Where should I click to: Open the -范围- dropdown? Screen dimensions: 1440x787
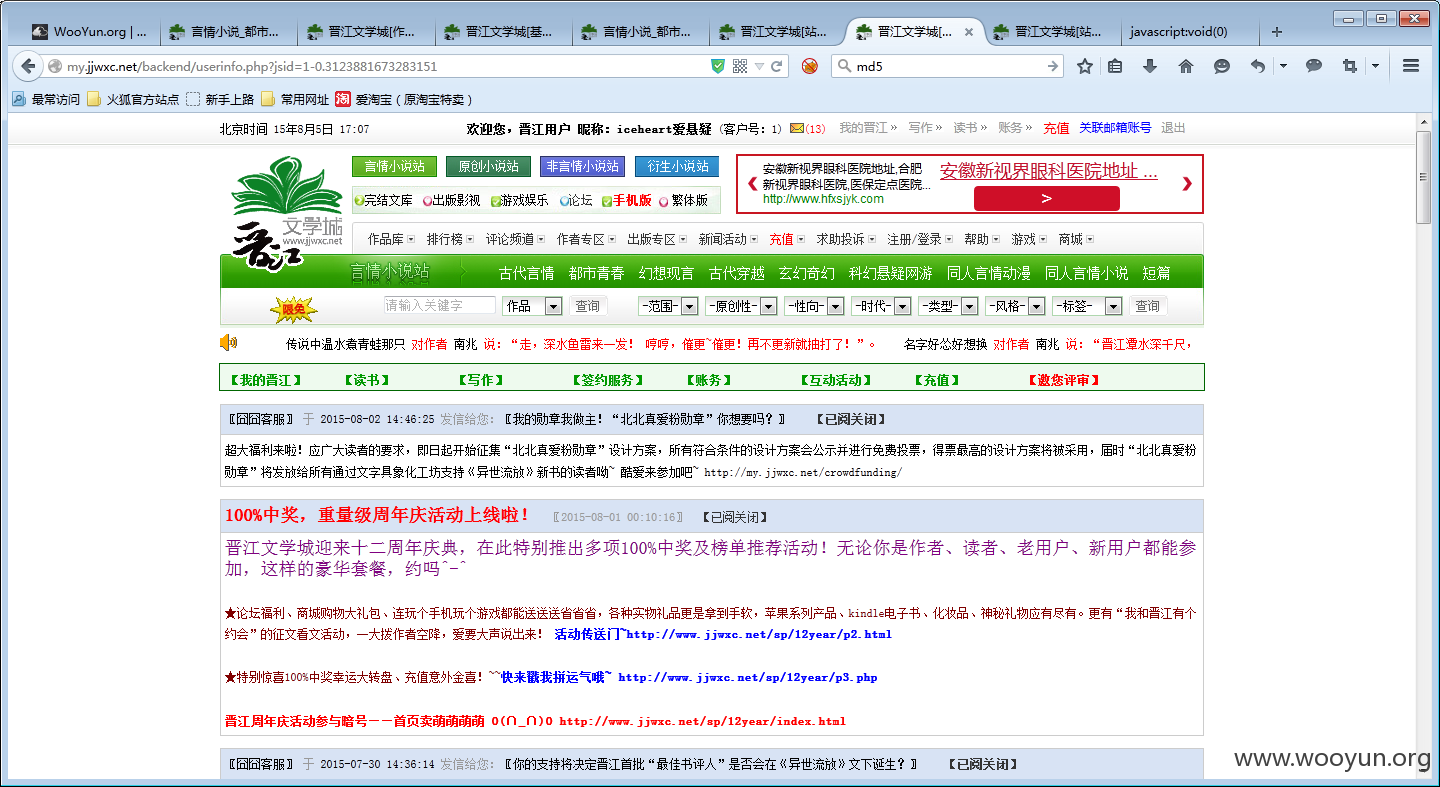point(667,306)
